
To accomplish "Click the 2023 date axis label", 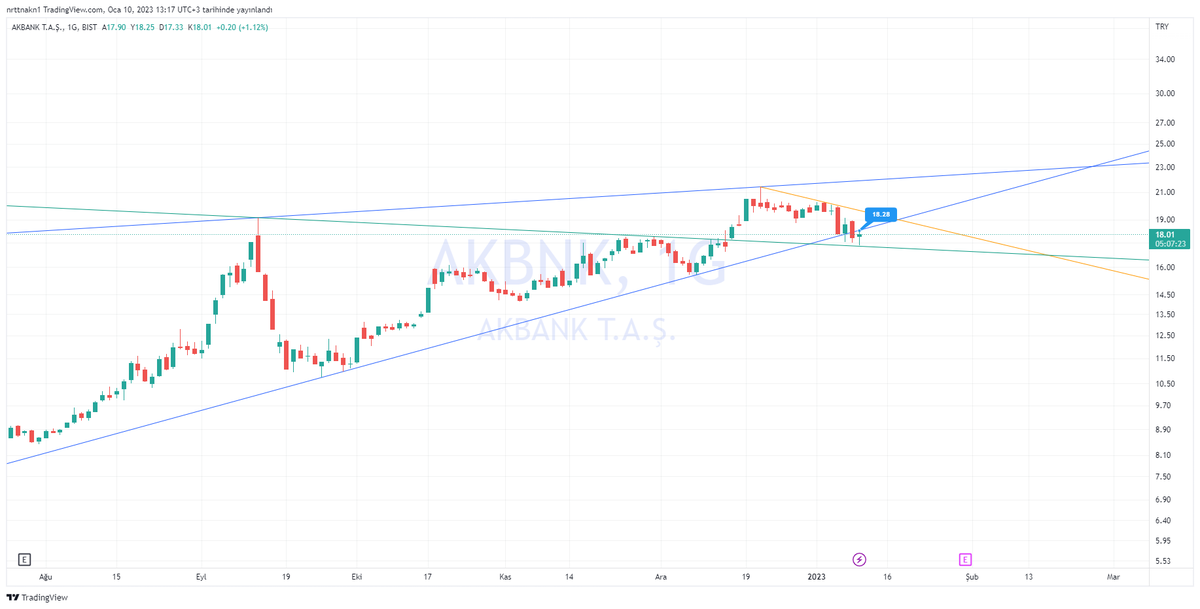I will [x=817, y=577].
